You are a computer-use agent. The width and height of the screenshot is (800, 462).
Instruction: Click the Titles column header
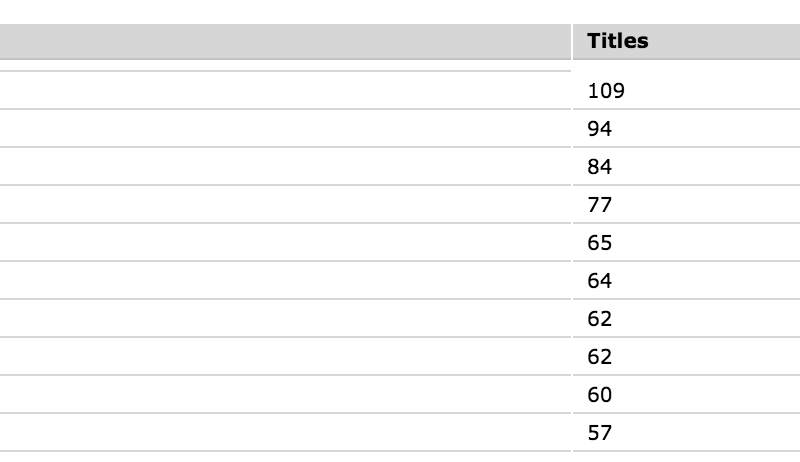[686, 41]
